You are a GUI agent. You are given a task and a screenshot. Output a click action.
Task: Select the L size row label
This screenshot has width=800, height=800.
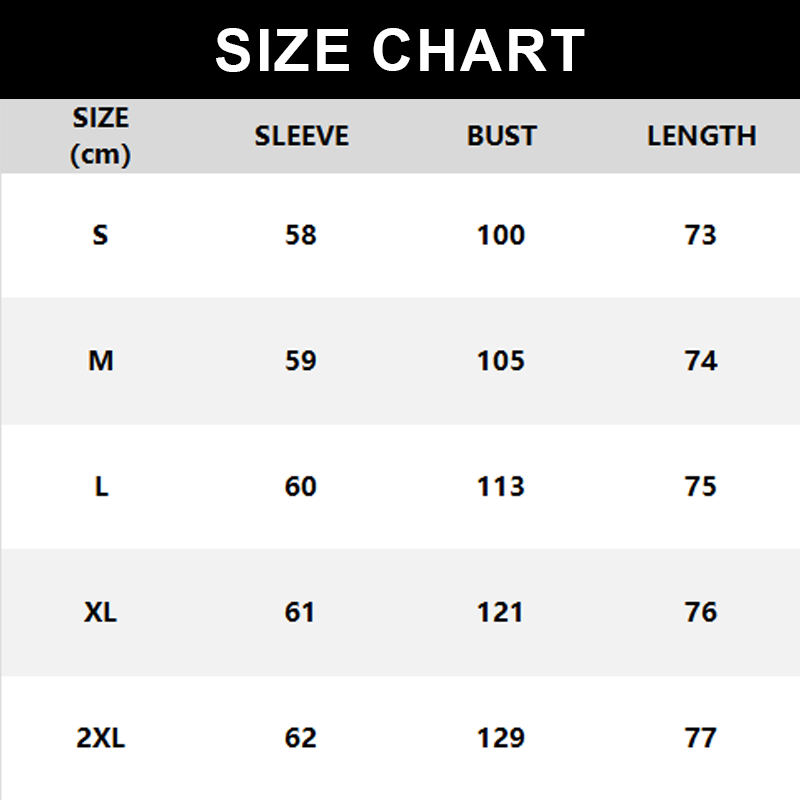point(101,486)
